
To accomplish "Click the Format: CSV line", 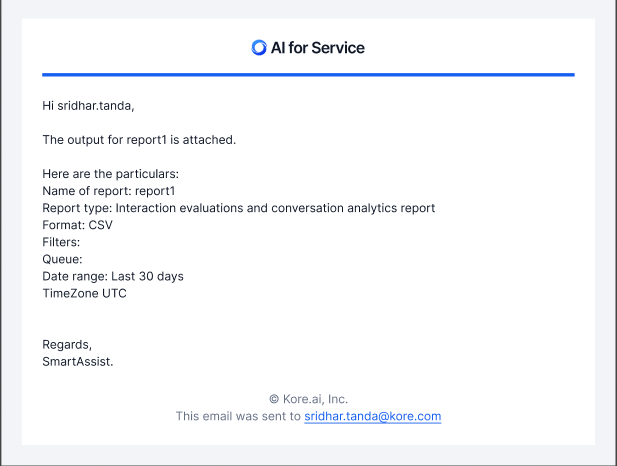I will pos(78,225).
